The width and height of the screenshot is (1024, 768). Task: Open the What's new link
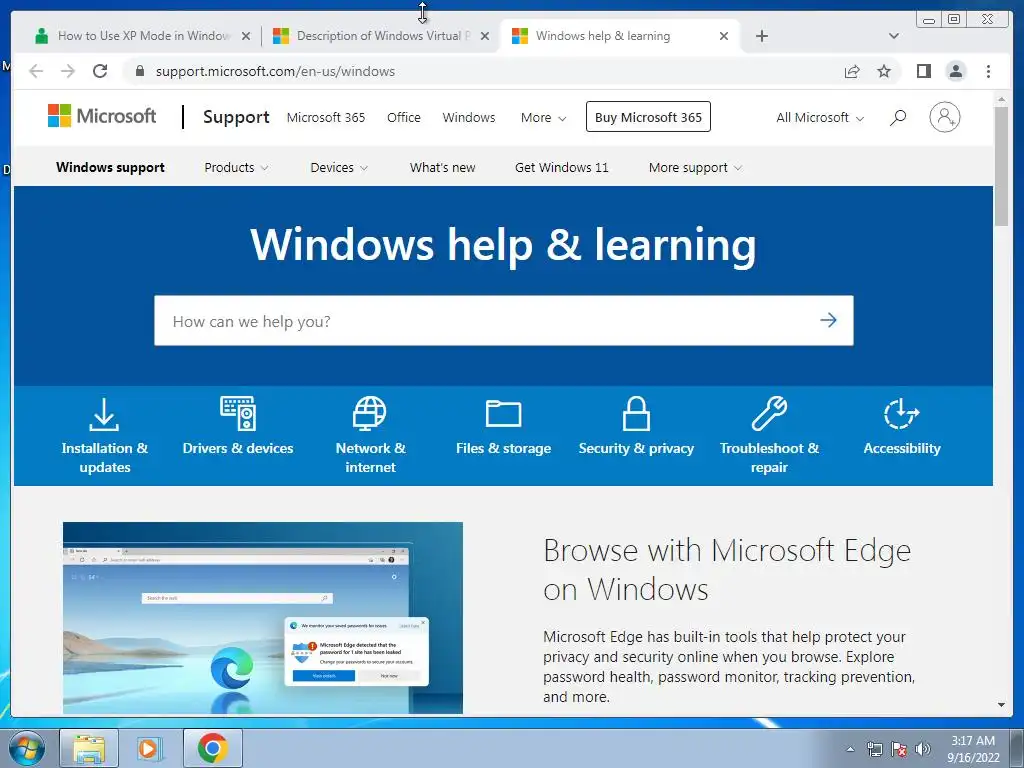click(442, 167)
